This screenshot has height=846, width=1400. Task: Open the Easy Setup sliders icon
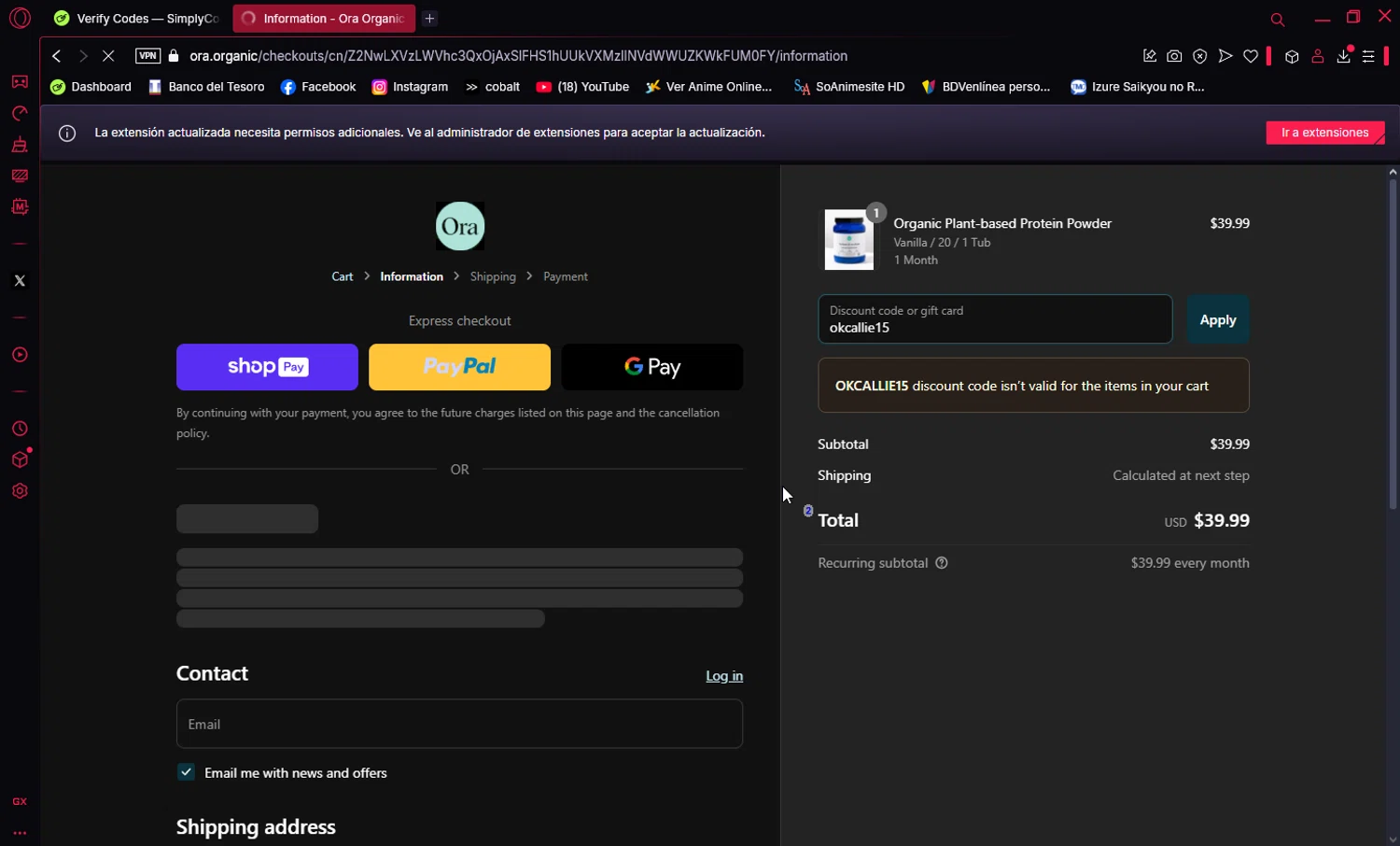click(x=1368, y=56)
